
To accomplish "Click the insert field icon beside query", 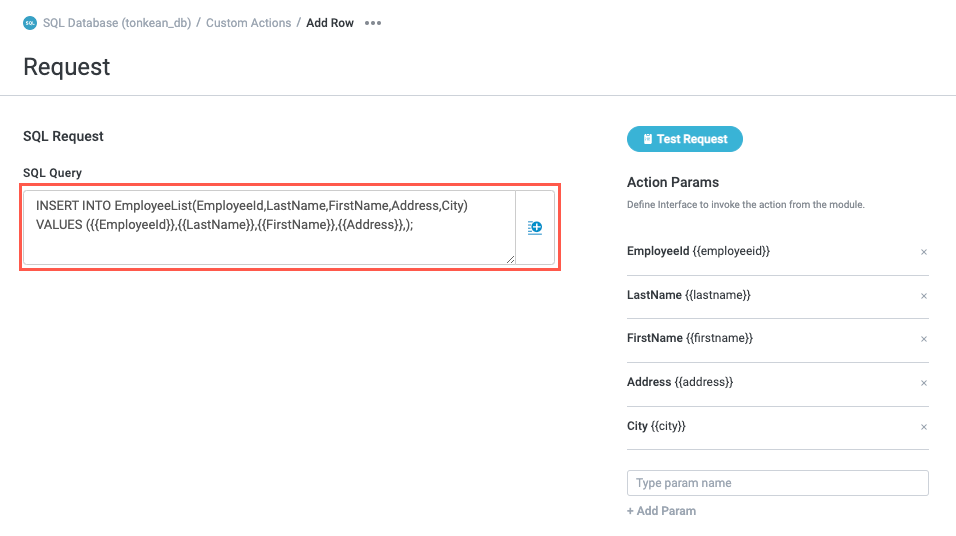I will pos(535,228).
